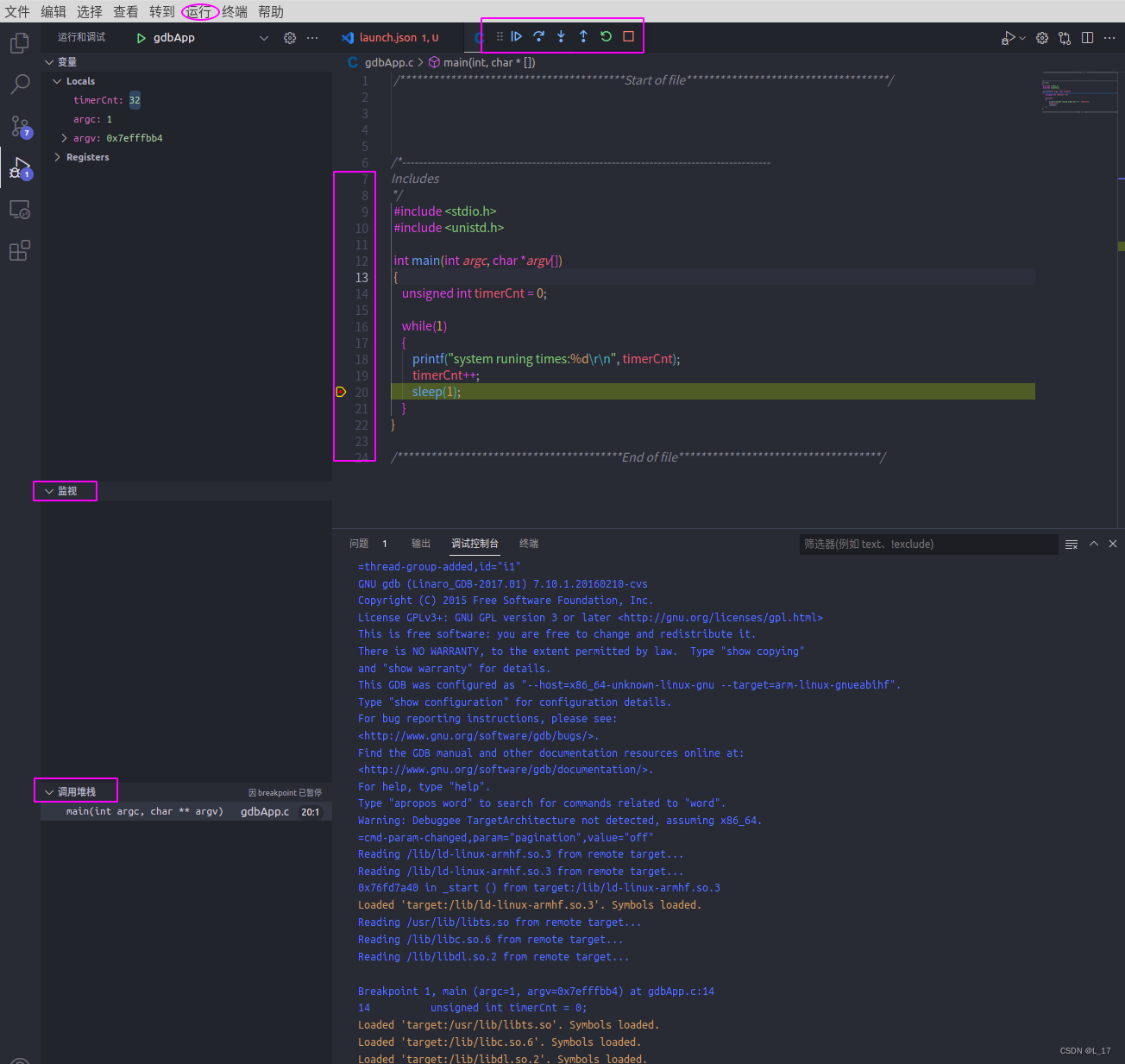
Task: Click the editor title gear icon
Action: (x=1042, y=38)
